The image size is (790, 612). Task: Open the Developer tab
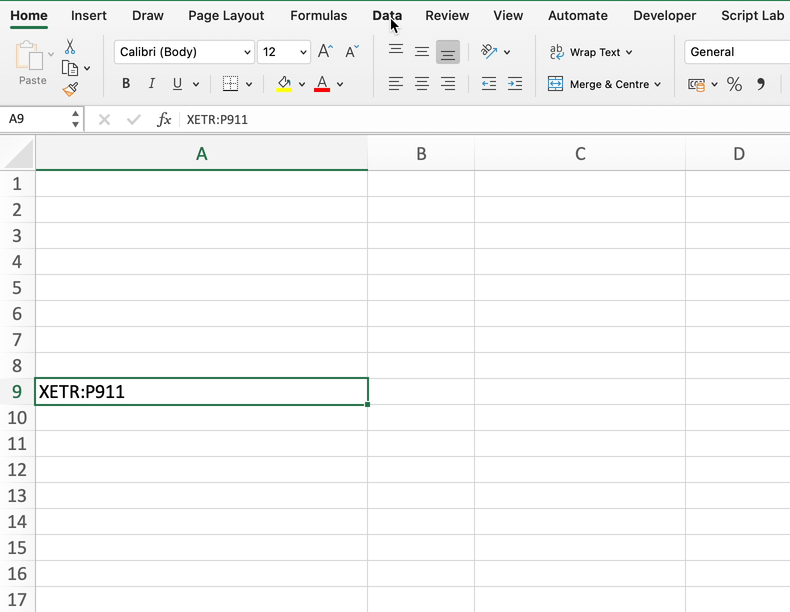(x=665, y=16)
